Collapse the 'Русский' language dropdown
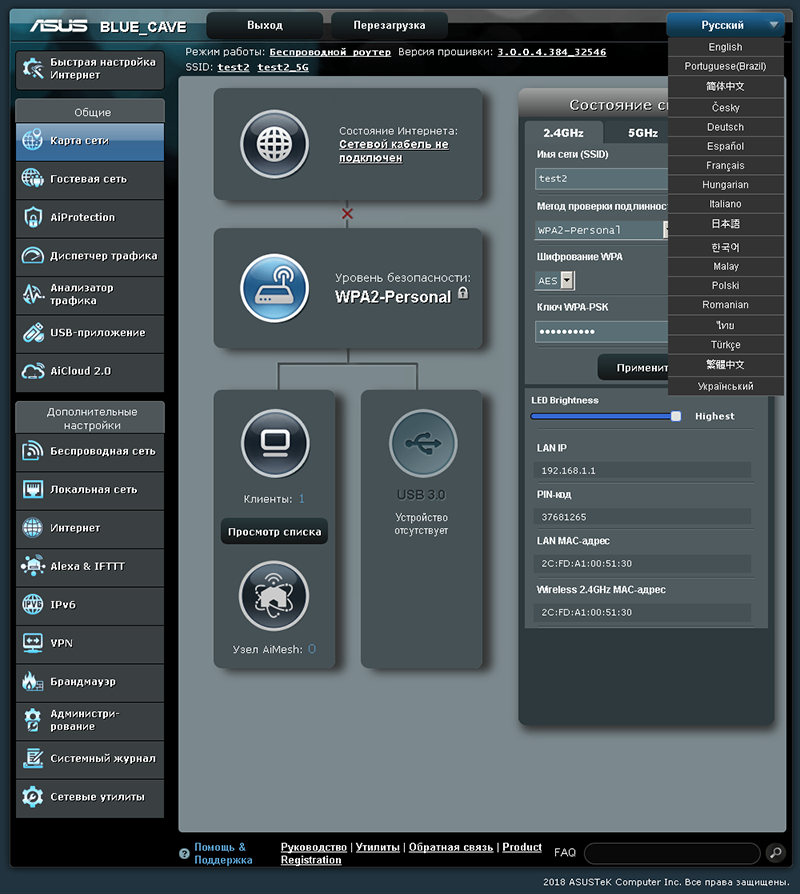Viewport: 800px width, 894px height. pos(725,25)
